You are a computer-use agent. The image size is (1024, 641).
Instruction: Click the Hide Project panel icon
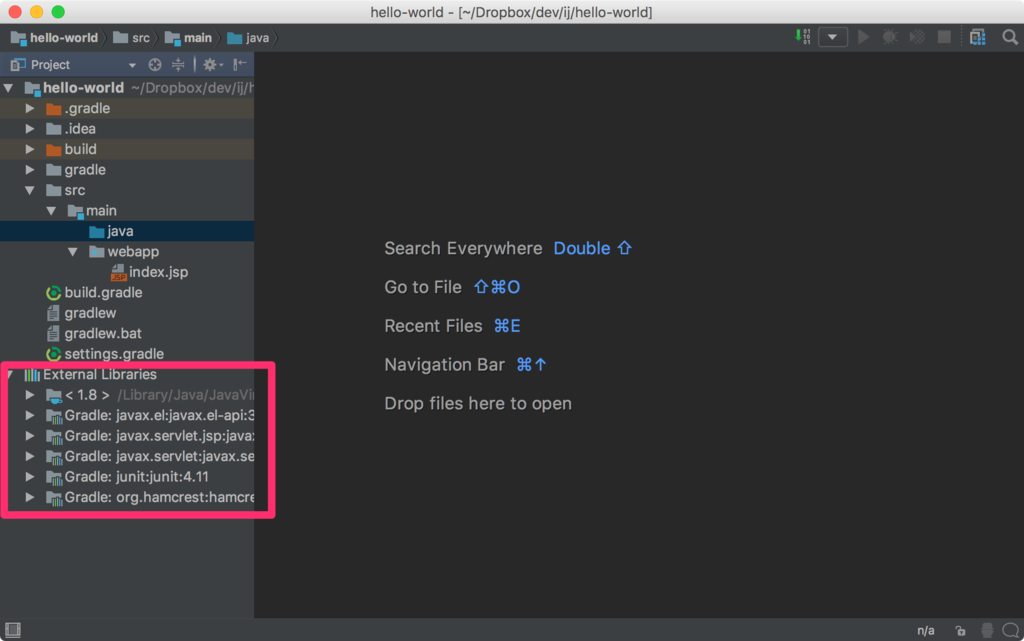(240, 64)
